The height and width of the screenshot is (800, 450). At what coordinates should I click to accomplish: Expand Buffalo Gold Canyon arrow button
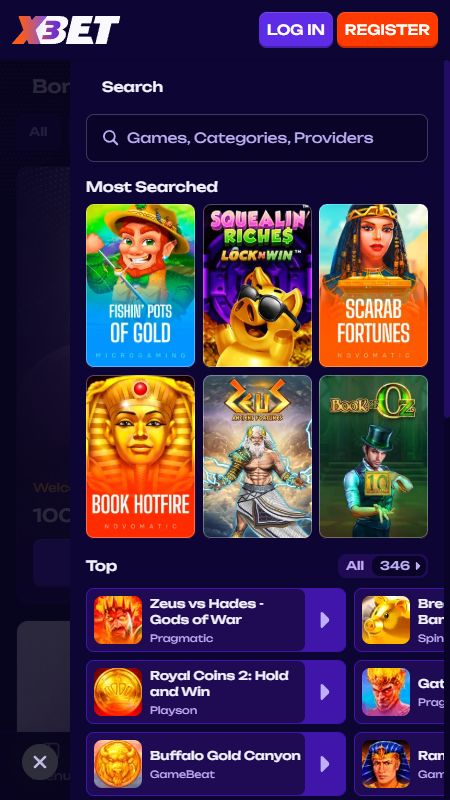pos(325,764)
